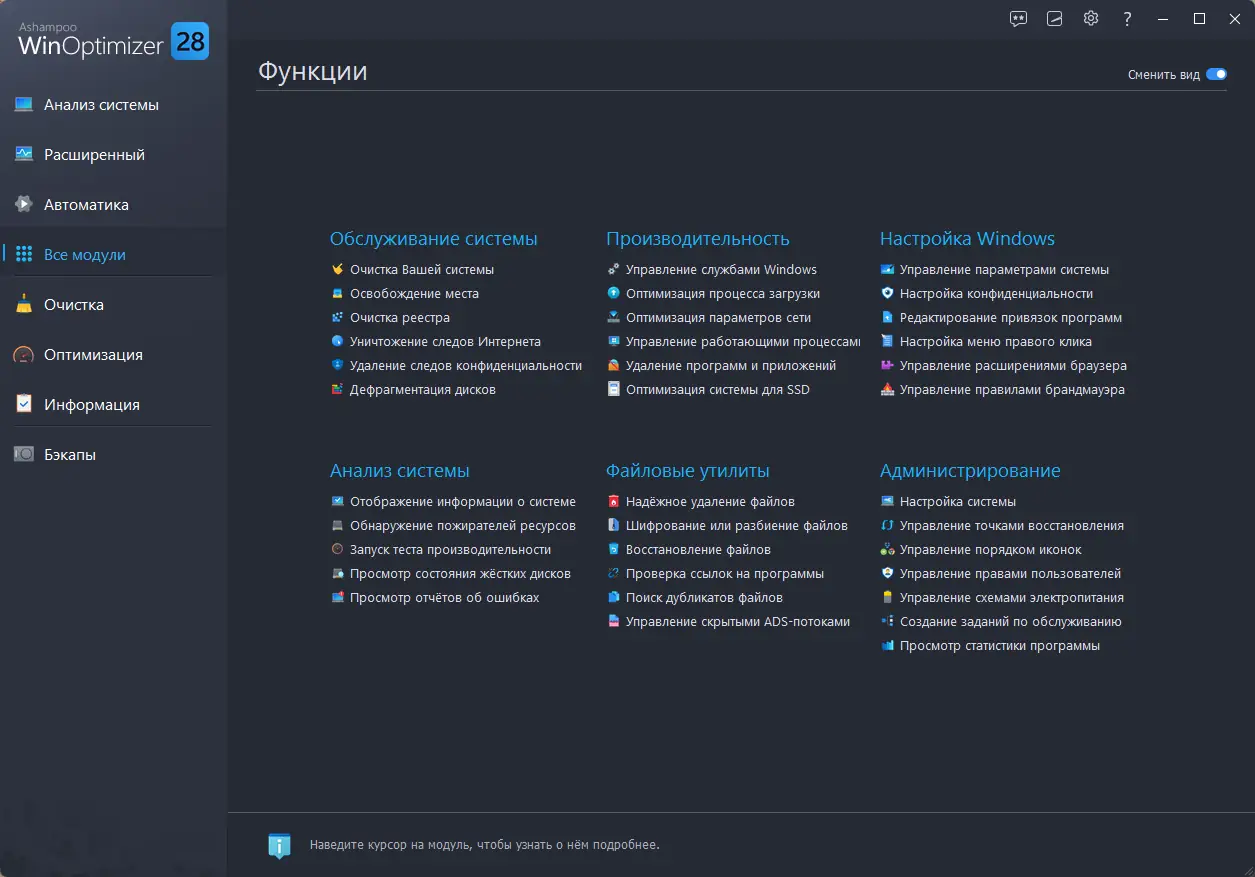Open the Информация sidebar section
The image size is (1255, 877).
113,405
